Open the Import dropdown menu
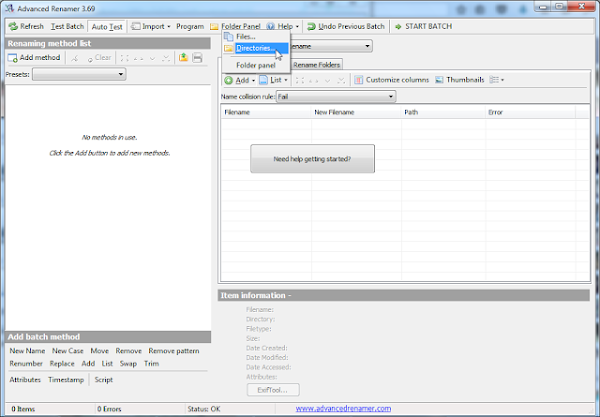Image resolution: width=600 pixels, height=417 pixels. pos(151,26)
